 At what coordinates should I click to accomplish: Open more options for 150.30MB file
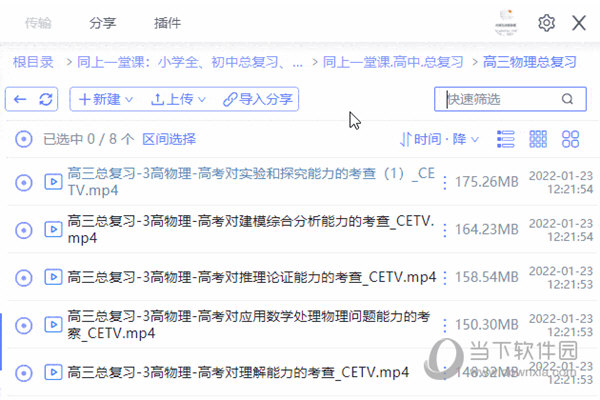pos(445,325)
